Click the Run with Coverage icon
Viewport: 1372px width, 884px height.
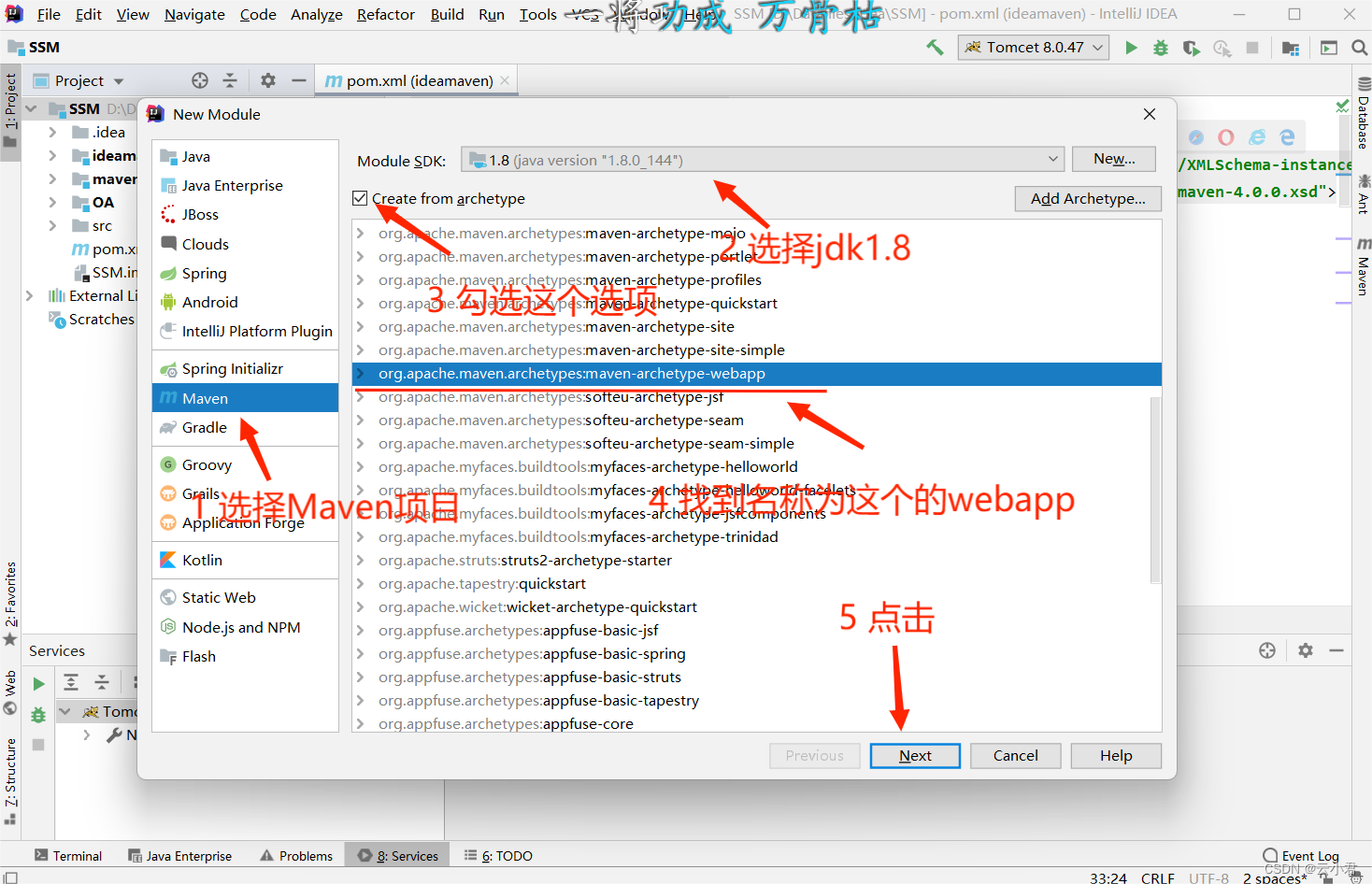pyautogui.click(x=1191, y=48)
